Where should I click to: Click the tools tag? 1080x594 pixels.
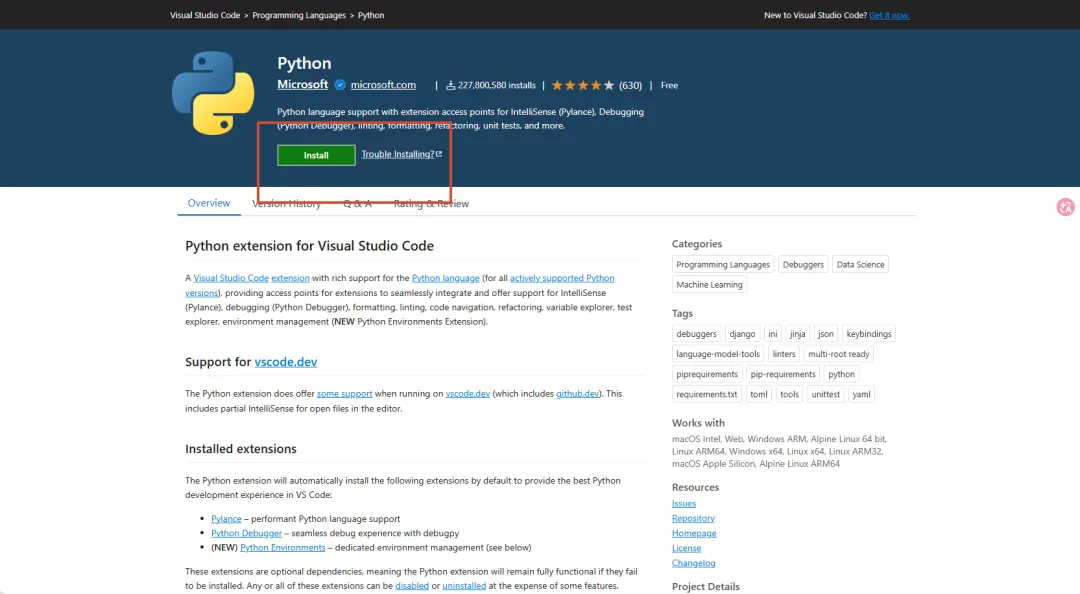pos(789,394)
